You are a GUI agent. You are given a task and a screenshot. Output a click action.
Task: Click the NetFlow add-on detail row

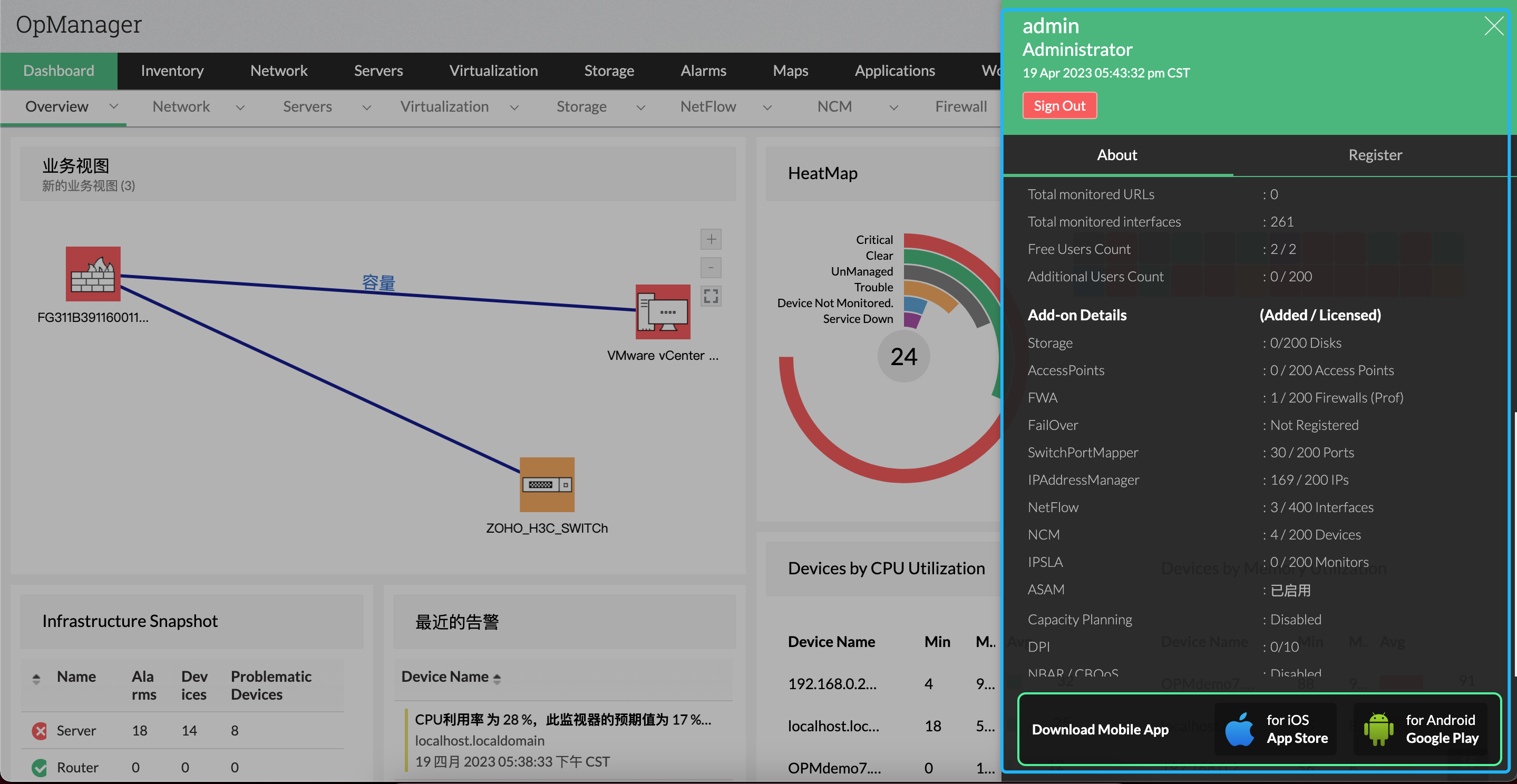1200,507
